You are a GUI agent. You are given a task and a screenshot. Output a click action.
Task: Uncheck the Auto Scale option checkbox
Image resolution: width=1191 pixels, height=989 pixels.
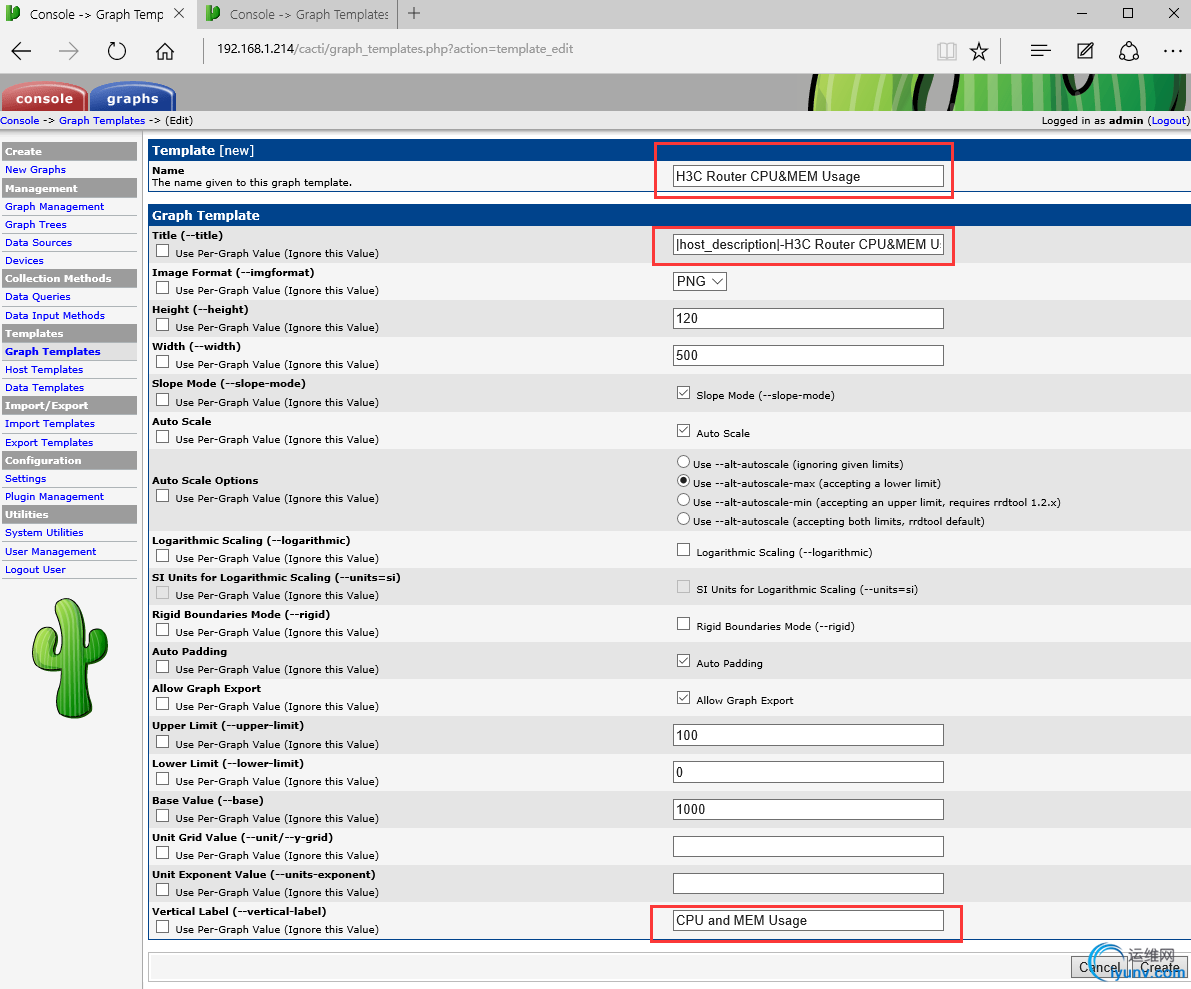(x=684, y=431)
